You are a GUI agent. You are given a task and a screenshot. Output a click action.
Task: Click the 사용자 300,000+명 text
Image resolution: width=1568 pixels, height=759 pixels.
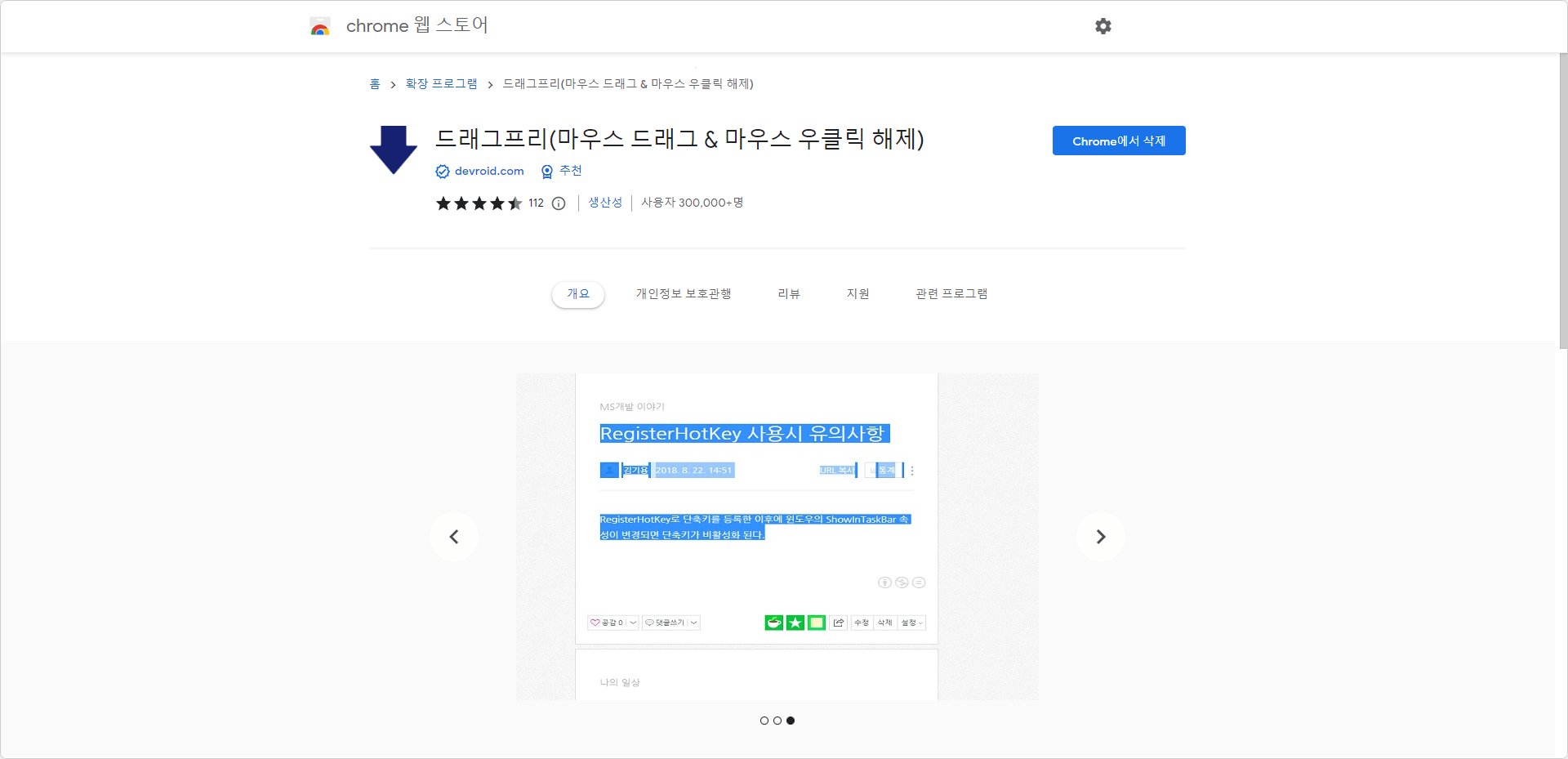[692, 203]
